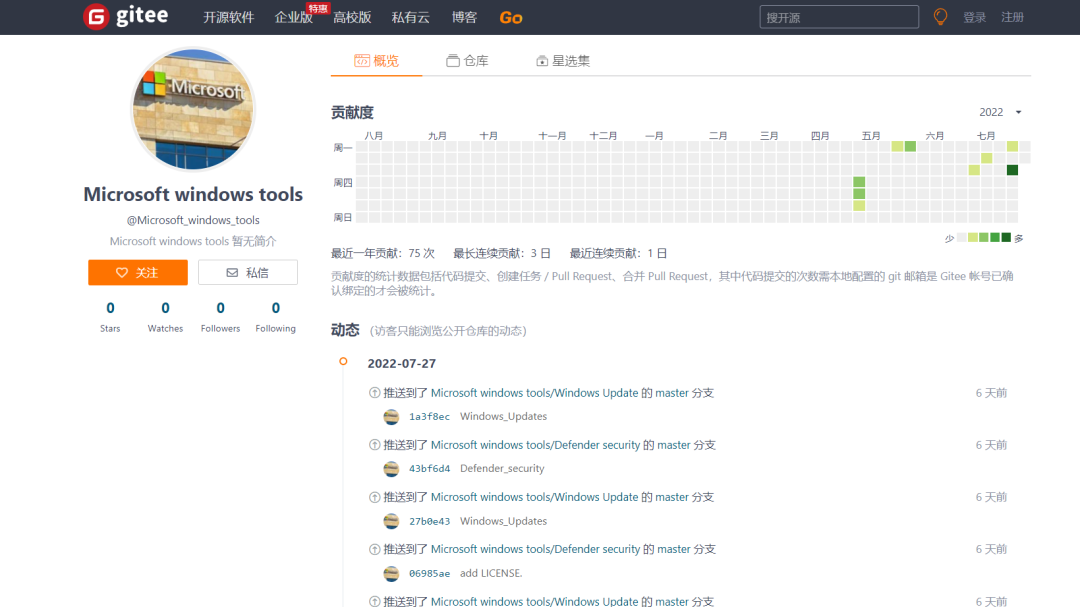Open the 私有云 menu item
This screenshot has height=607, width=1080.
tap(411, 17)
